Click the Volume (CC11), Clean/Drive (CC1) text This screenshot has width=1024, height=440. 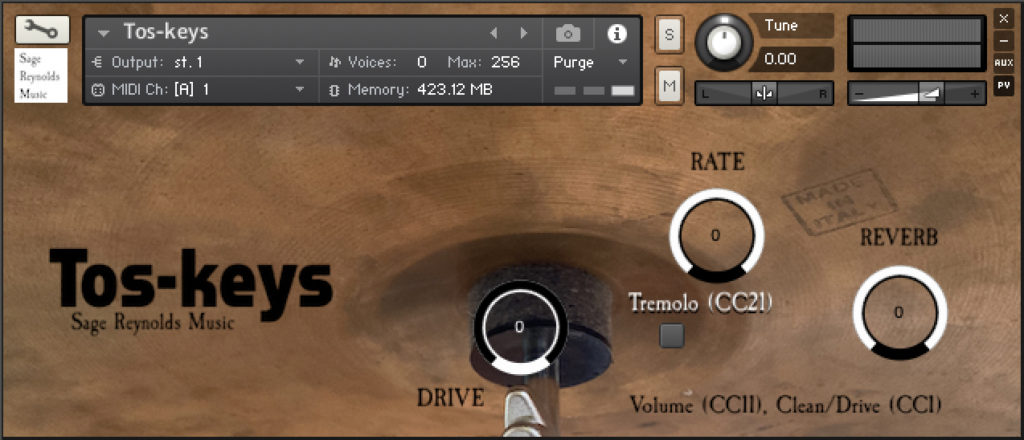point(786,405)
